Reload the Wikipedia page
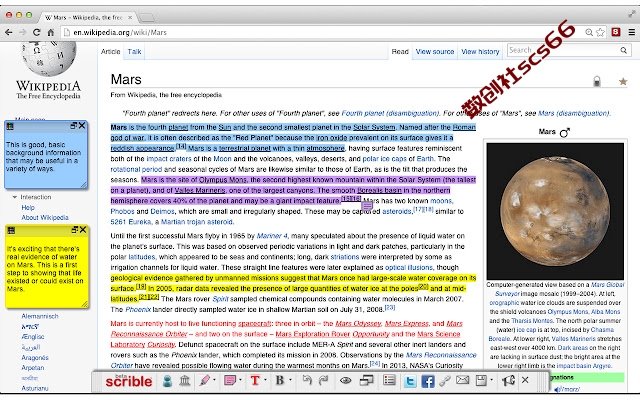 (x=36, y=32)
